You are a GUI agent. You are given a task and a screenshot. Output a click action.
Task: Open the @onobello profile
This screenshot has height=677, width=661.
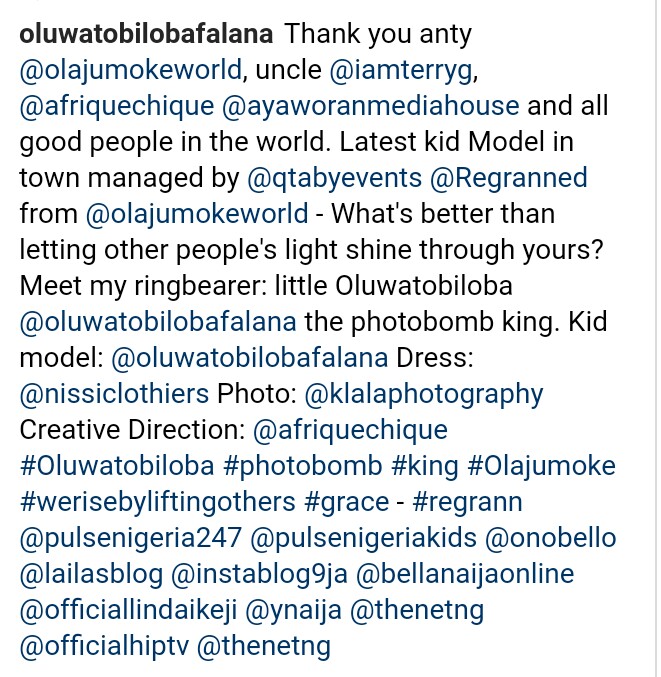(x=549, y=538)
